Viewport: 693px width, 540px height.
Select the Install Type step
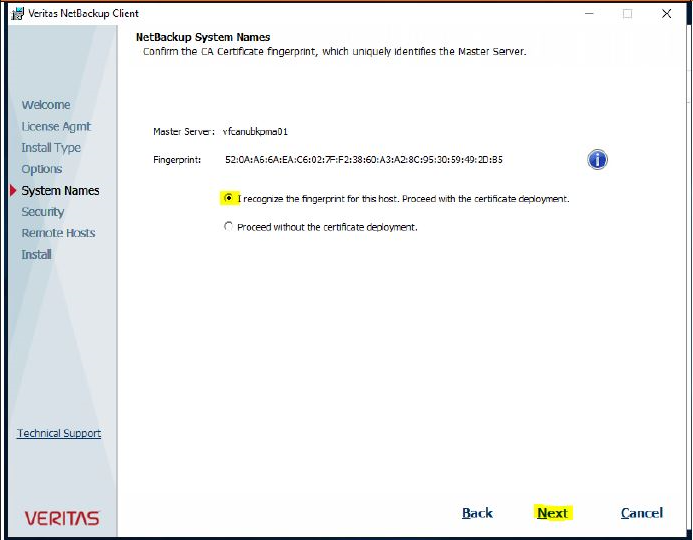tap(51, 148)
